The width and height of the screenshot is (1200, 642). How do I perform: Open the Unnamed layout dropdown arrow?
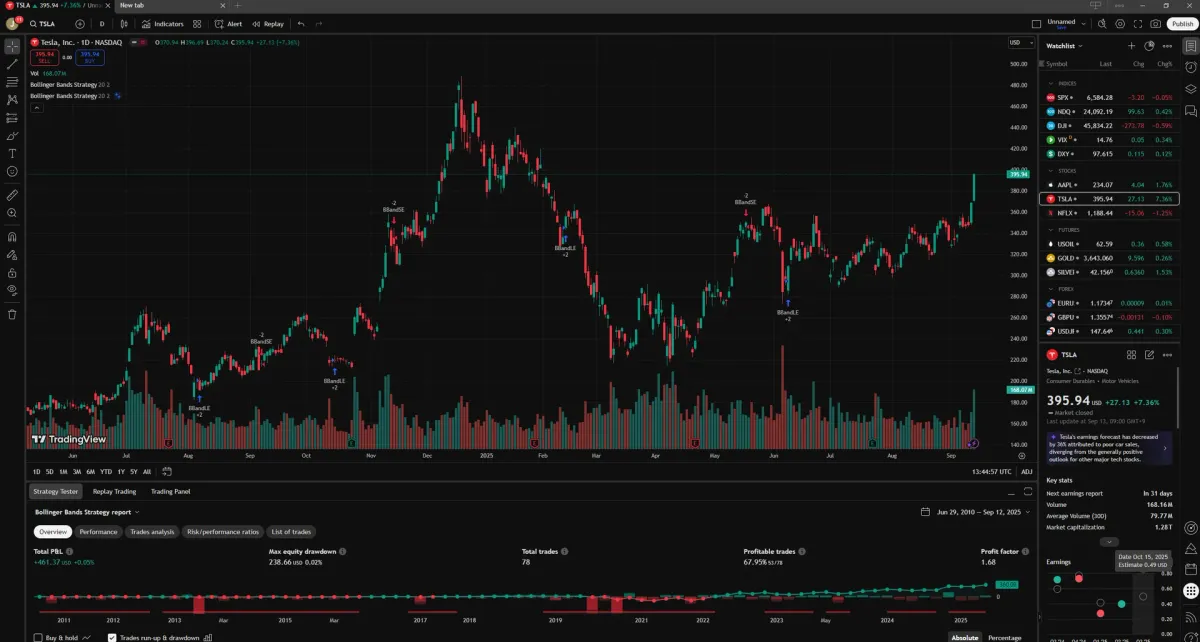pyautogui.click(x=1083, y=23)
